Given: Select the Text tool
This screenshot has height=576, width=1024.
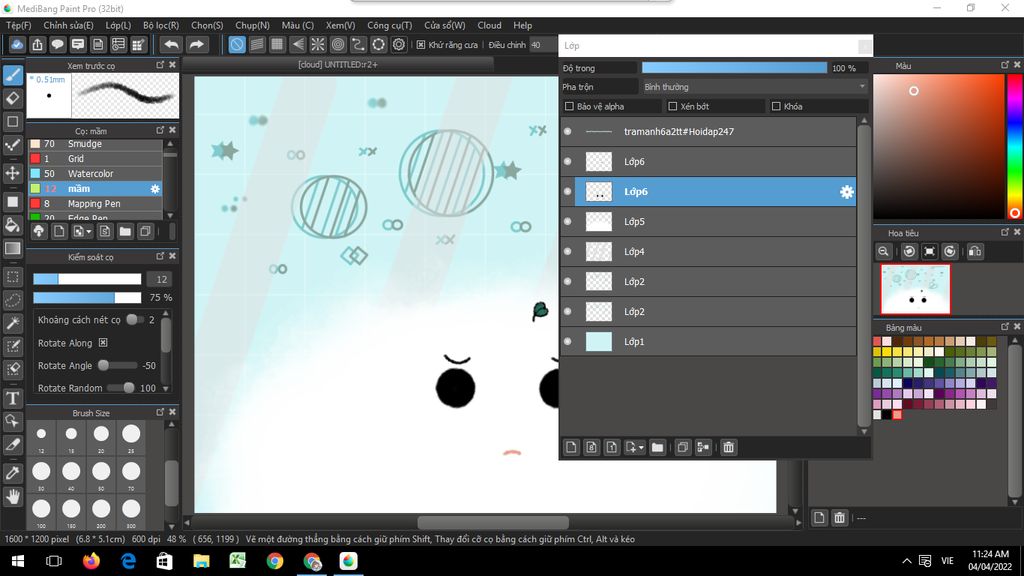Looking at the screenshot, I should pyautogui.click(x=12, y=398).
